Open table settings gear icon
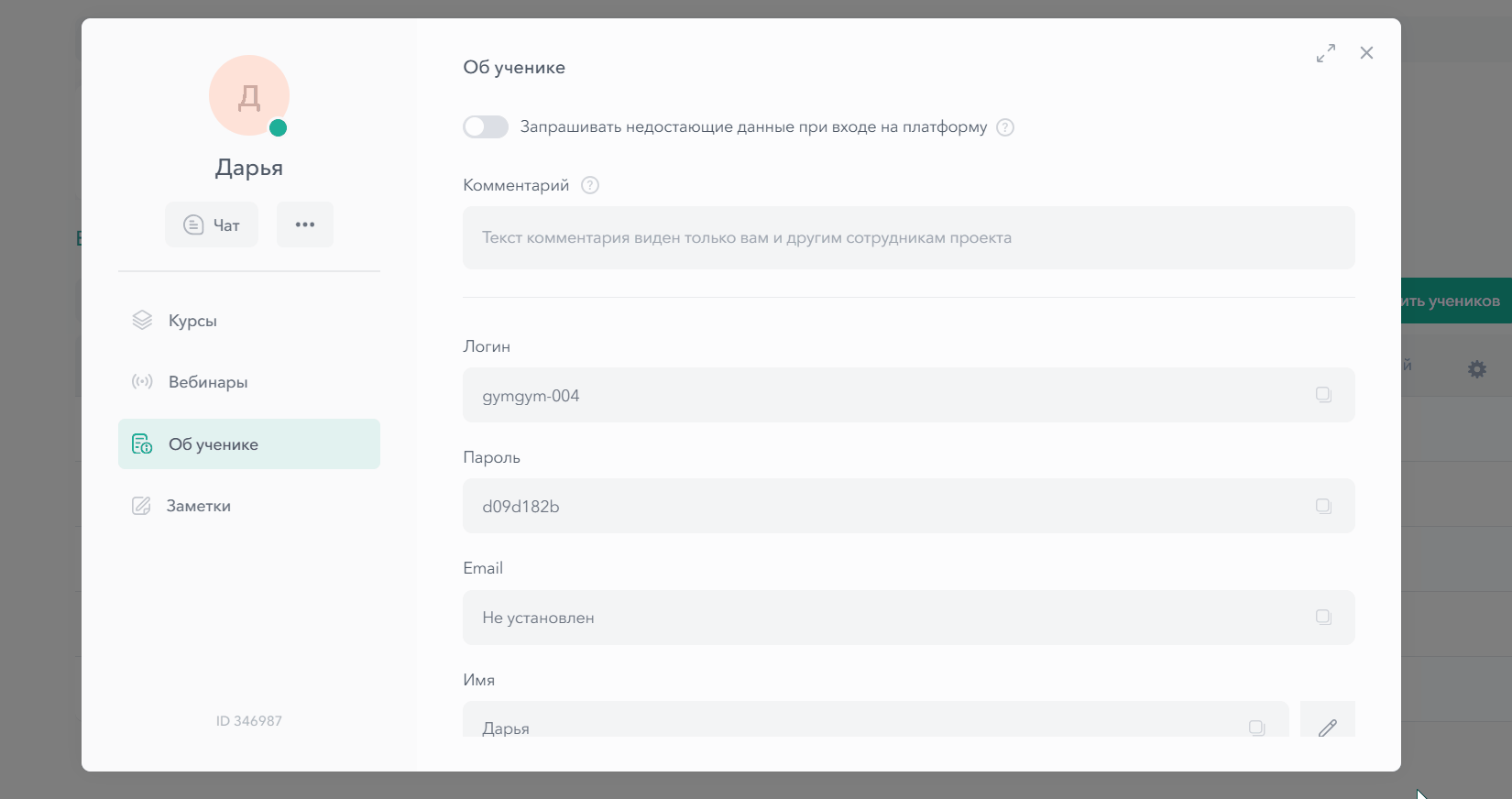1512x799 pixels. pos(1476,369)
